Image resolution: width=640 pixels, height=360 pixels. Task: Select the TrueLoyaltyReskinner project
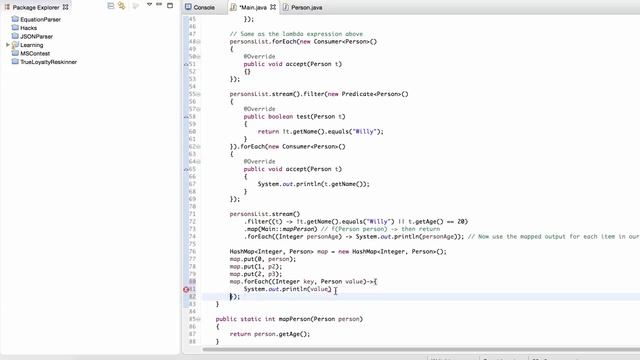click(49, 62)
